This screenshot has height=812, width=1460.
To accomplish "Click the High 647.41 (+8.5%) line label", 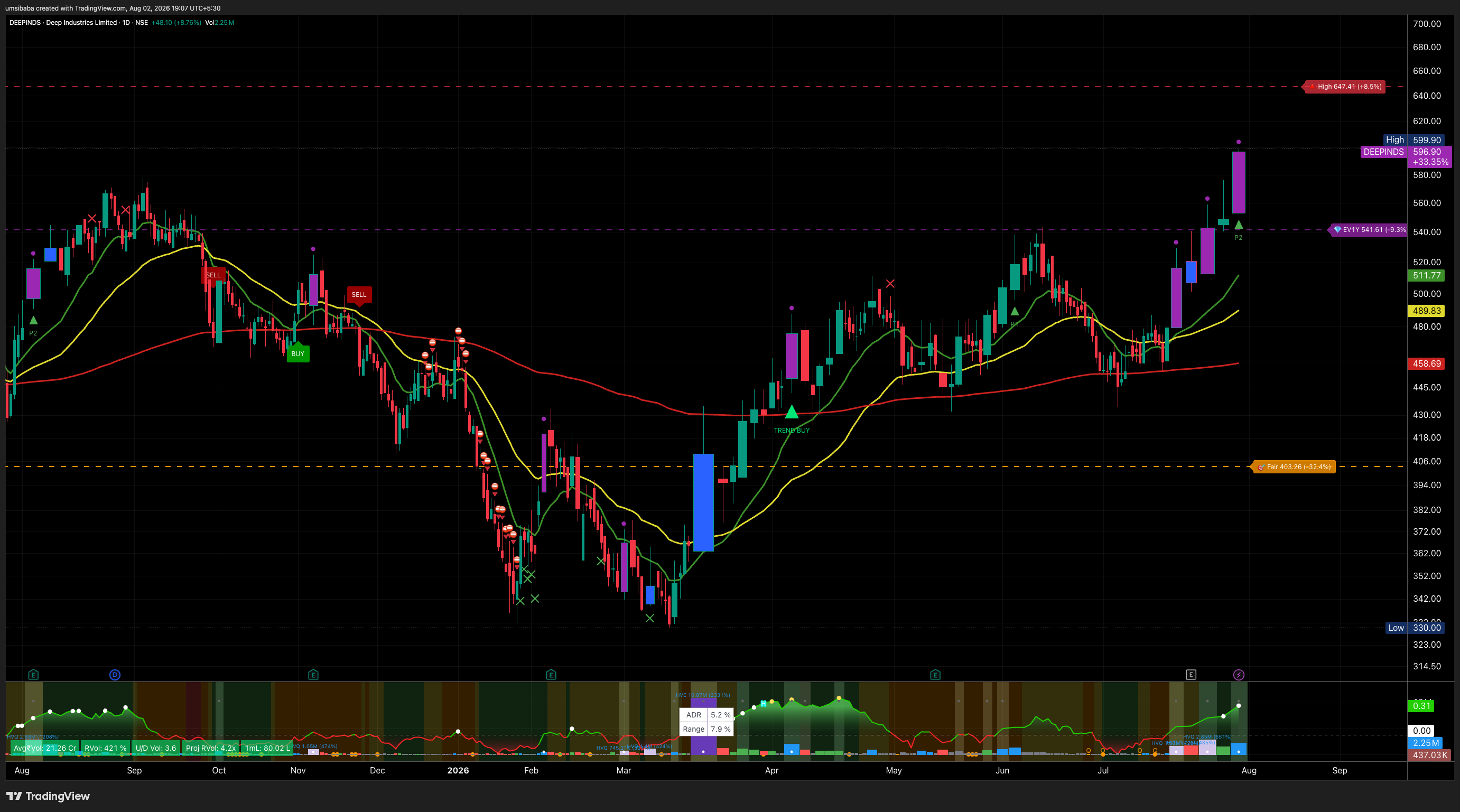I will tap(1345, 87).
